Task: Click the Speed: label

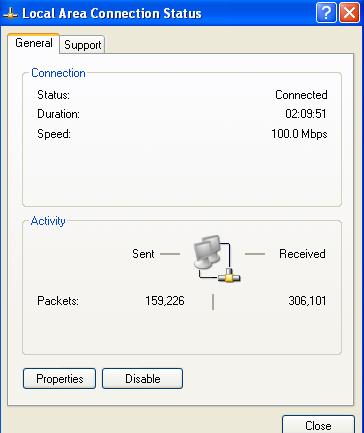Action: coord(54,134)
